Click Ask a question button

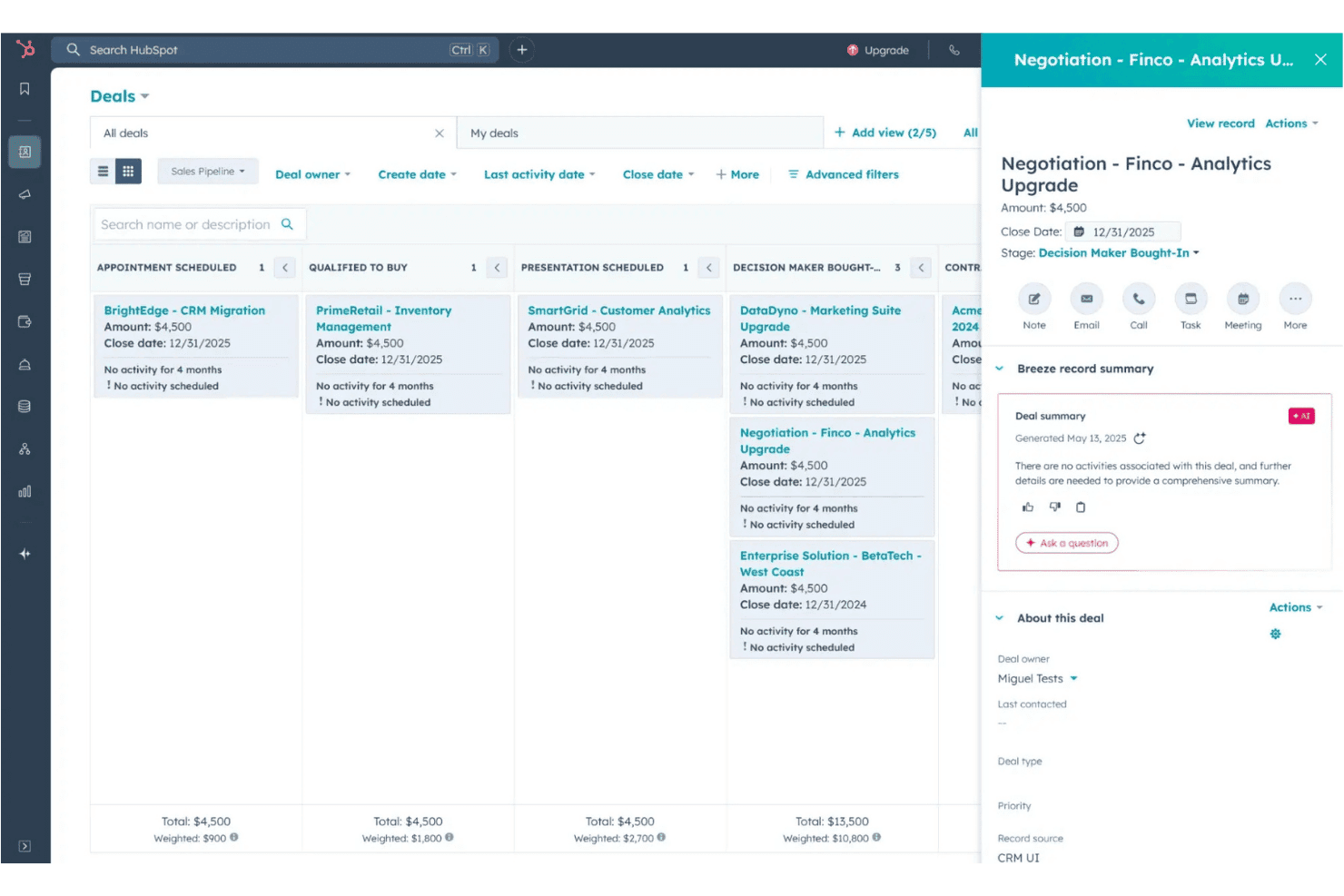coord(1067,543)
